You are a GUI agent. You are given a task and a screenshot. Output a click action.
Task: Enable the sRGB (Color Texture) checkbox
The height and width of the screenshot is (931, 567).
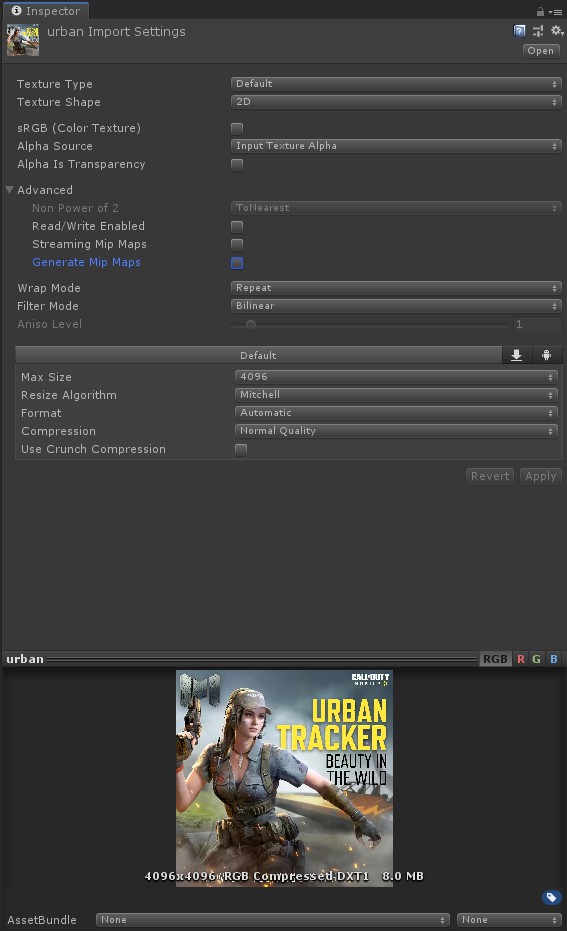point(237,128)
